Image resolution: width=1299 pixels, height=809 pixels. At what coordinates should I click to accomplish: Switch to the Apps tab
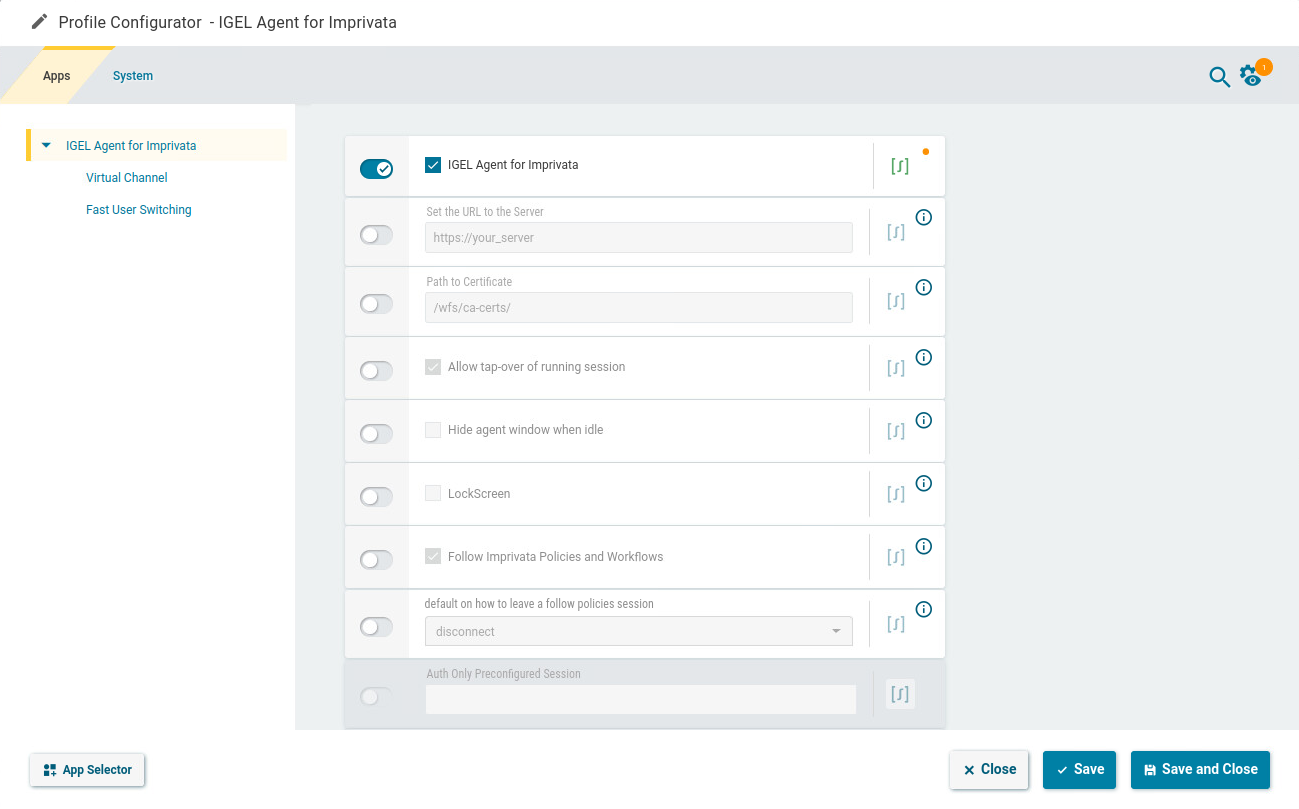pyautogui.click(x=57, y=76)
